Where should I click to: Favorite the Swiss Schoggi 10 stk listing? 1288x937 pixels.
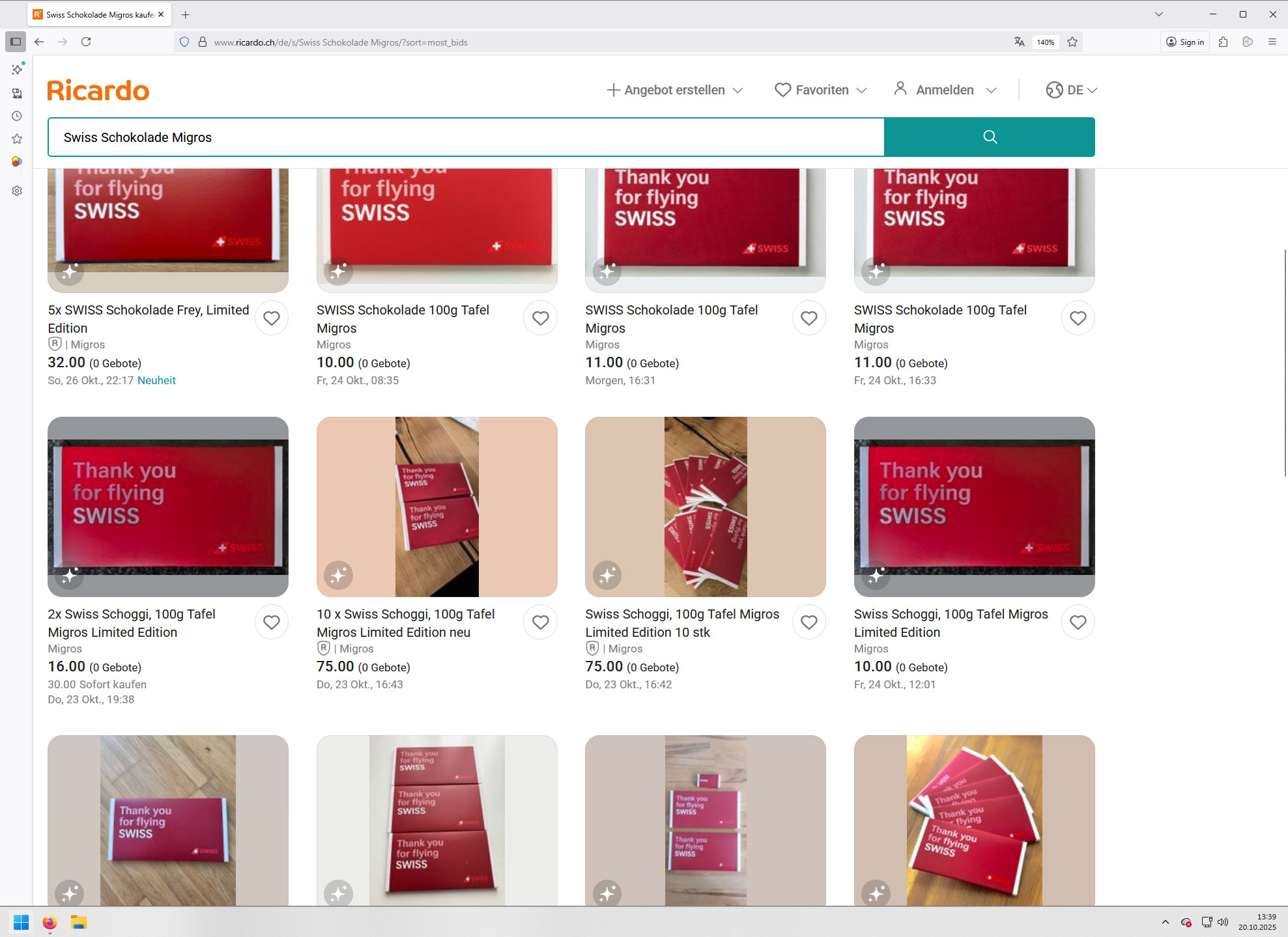pos(809,622)
